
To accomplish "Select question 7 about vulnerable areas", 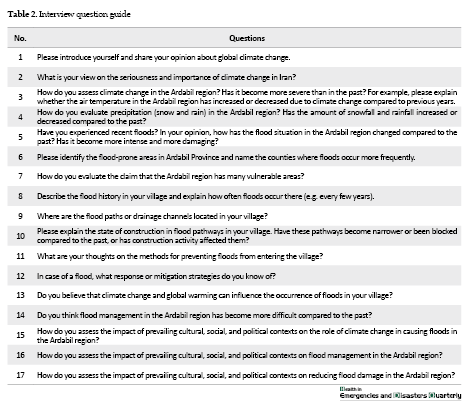I will pyautogui.click(x=170, y=176).
